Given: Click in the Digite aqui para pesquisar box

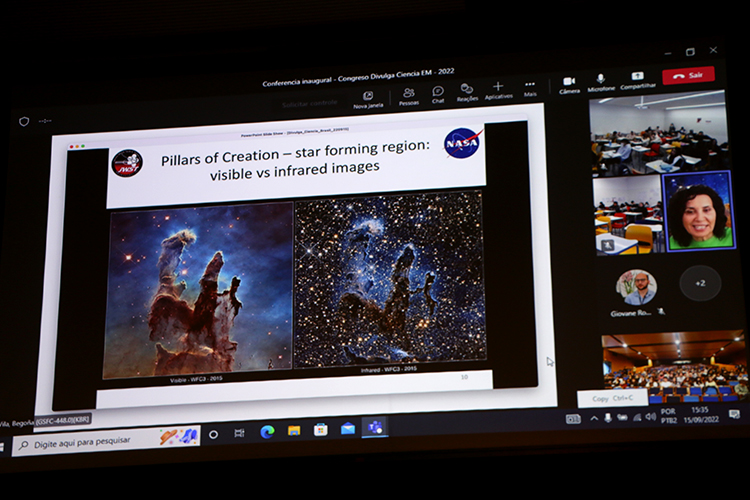Looking at the screenshot, I should pos(105,441).
